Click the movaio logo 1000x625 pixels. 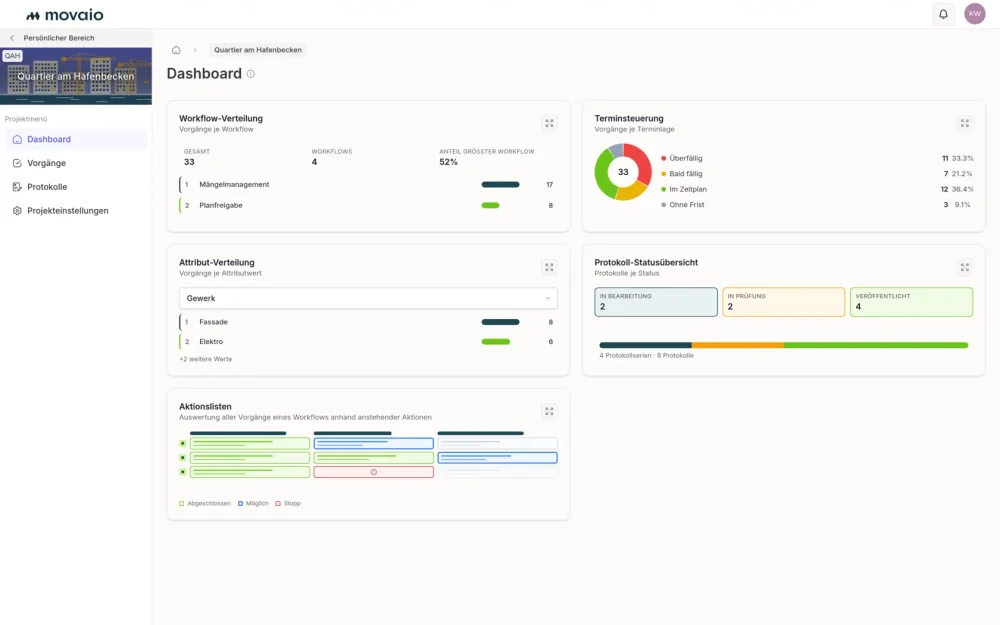tap(64, 15)
